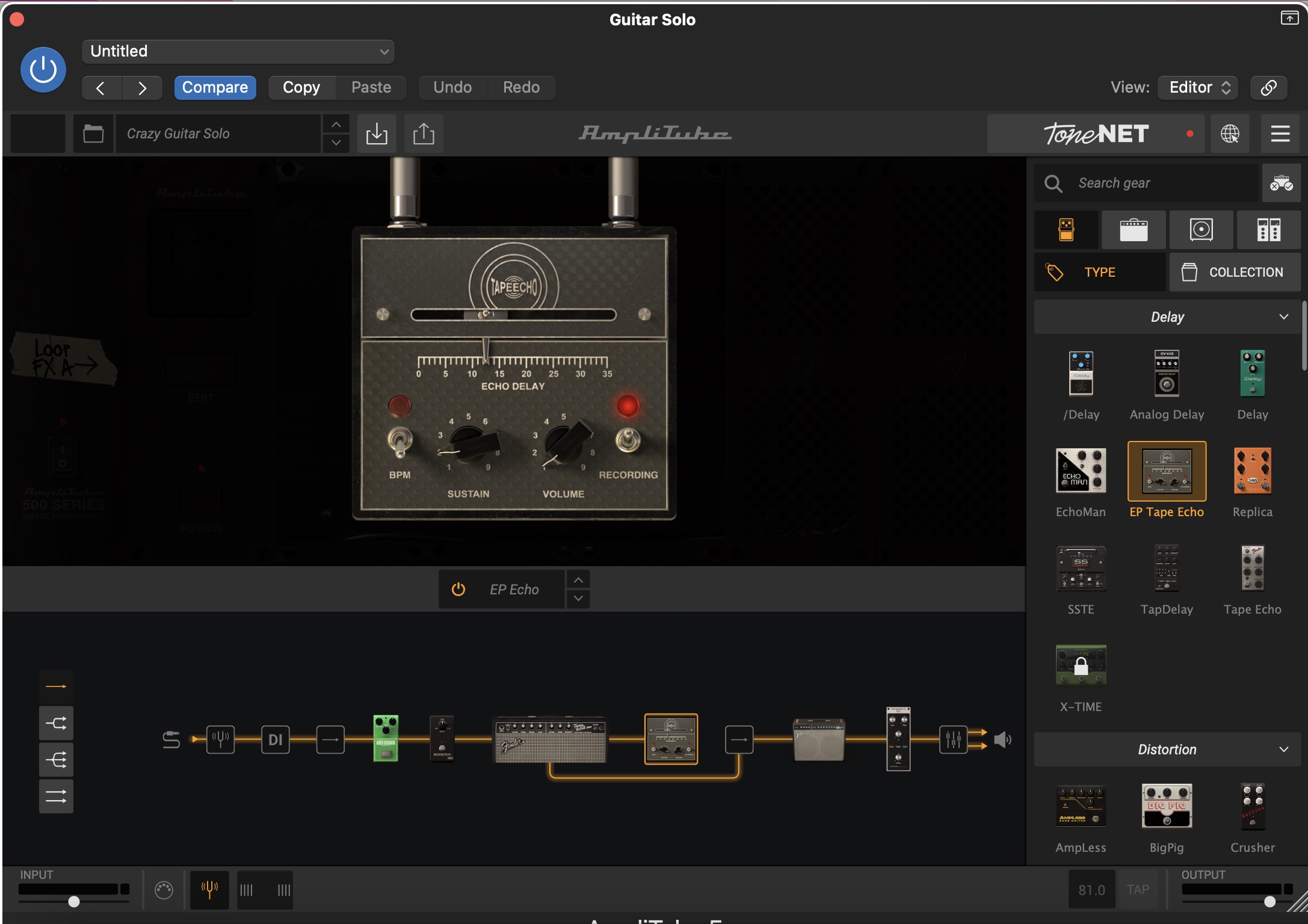Toggle the plugin power bypass button
The height and width of the screenshot is (924, 1308).
click(x=43, y=70)
